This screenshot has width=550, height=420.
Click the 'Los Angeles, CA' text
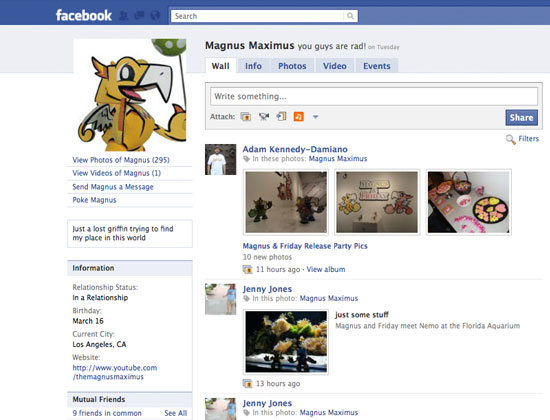[x=99, y=345]
